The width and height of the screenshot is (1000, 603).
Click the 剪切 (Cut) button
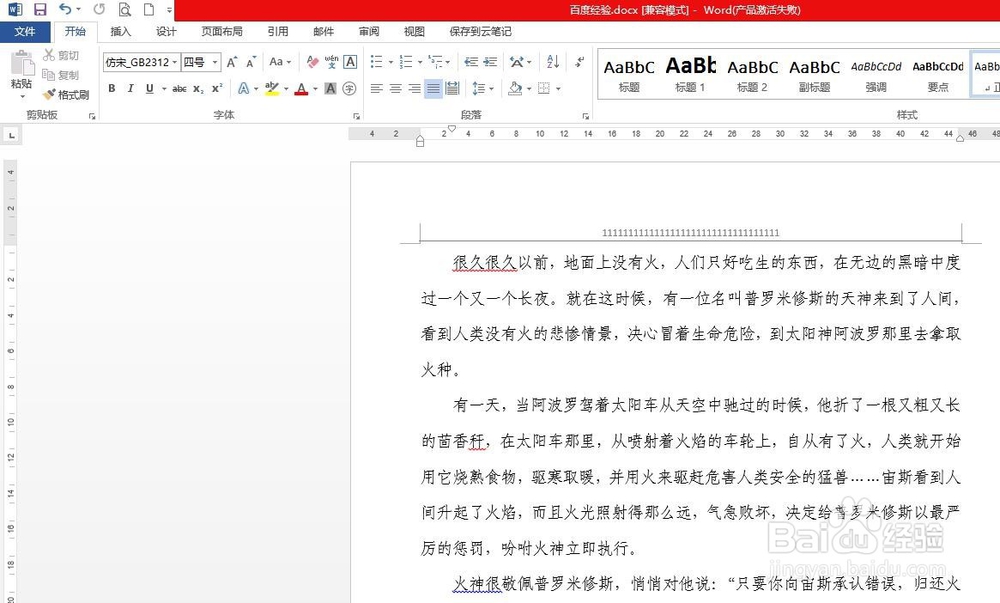click(61, 55)
